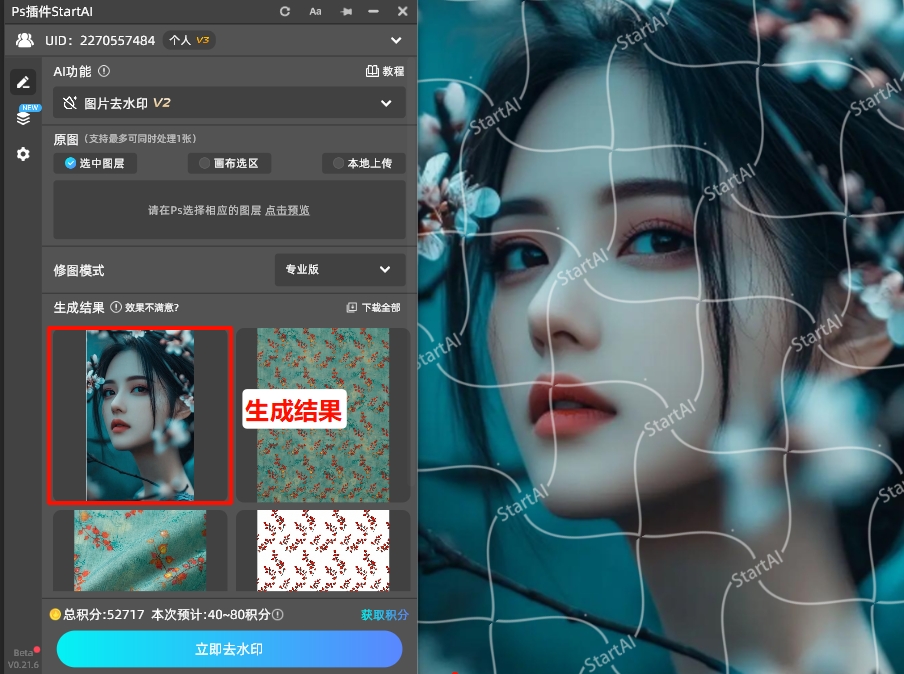Select the white floral pattern thumbnail
Screen dimensions: 904x674
pos(323,550)
